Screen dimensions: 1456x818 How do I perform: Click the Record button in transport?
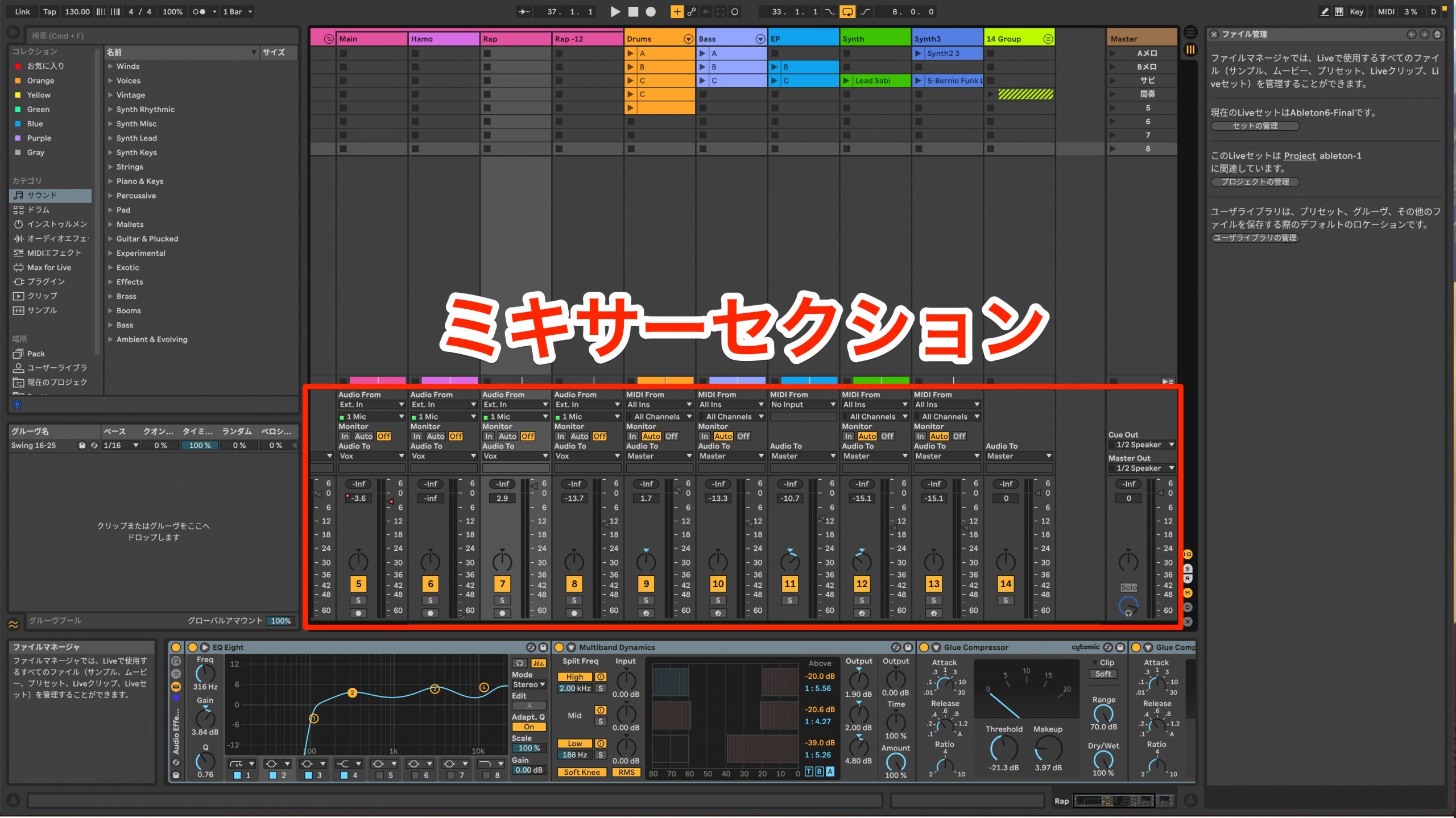click(x=651, y=11)
